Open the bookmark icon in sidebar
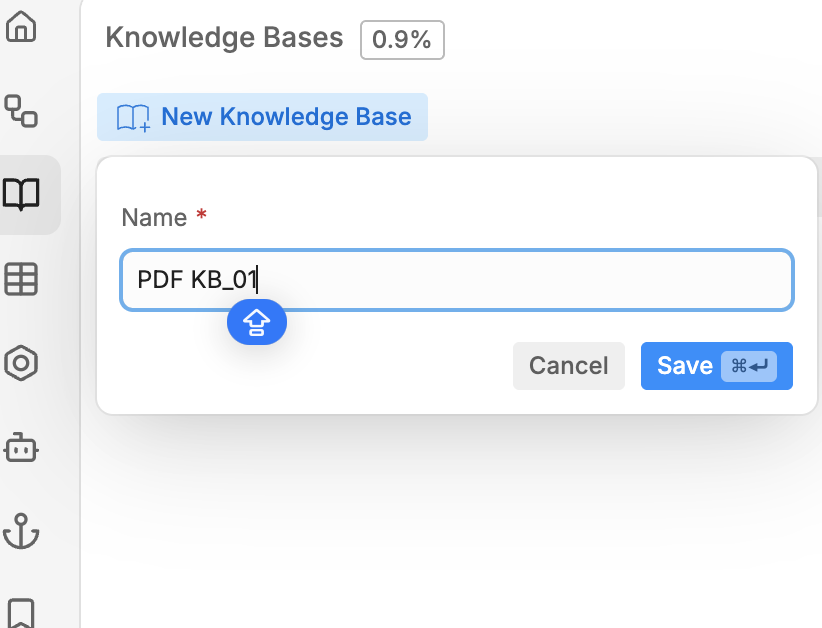Image resolution: width=822 pixels, height=628 pixels. click(21, 612)
